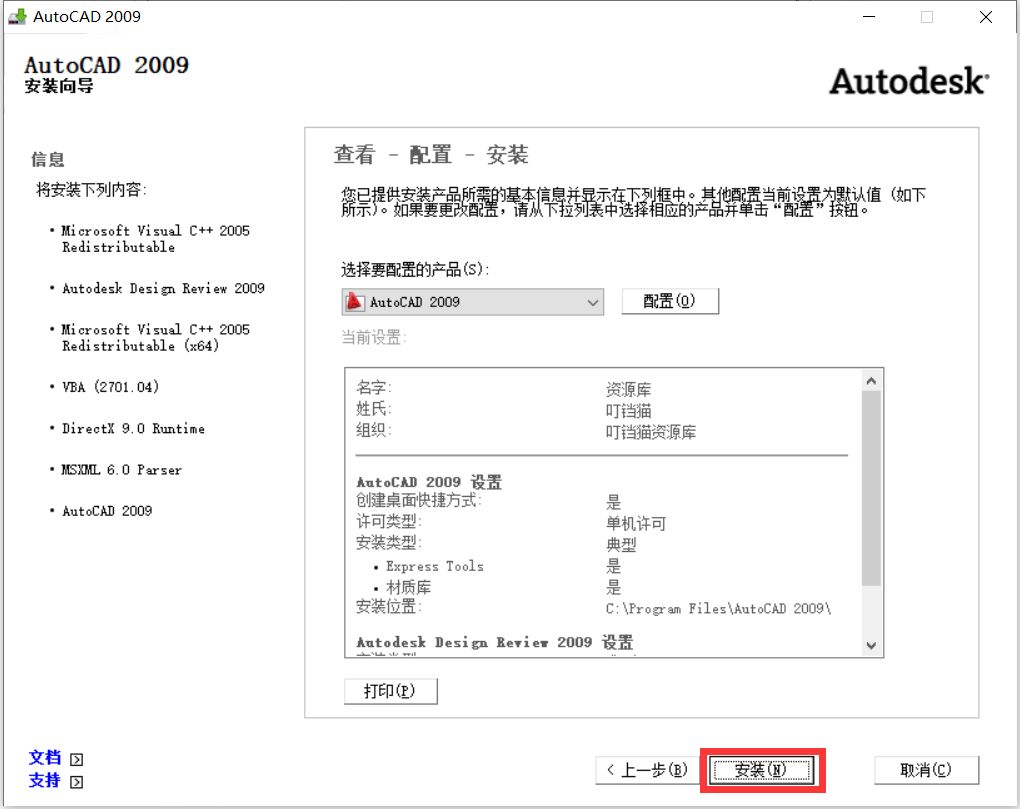Click the 配置(O) button
The height and width of the screenshot is (809, 1020).
(x=670, y=301)
